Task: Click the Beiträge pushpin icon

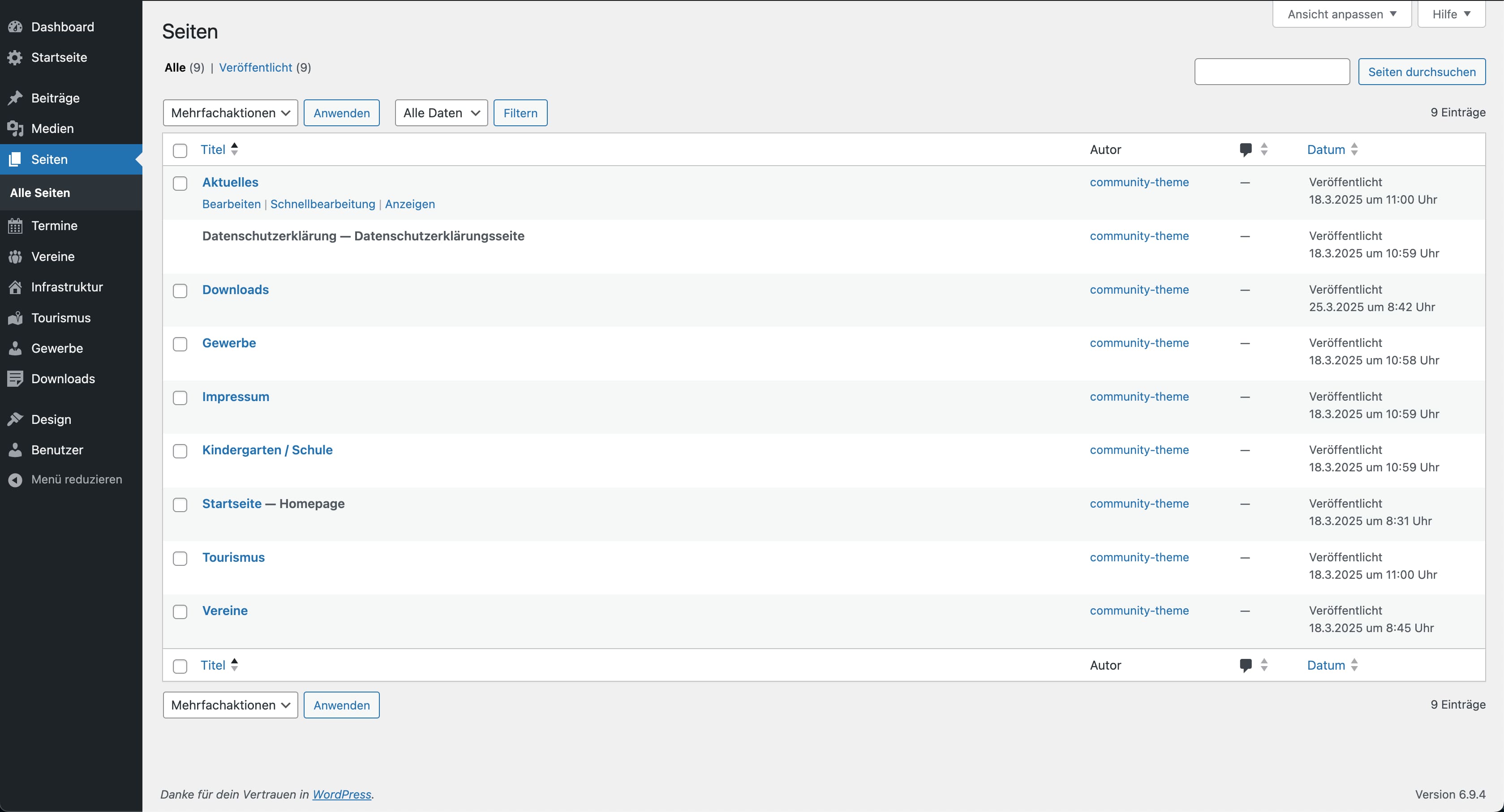Action: [15, 98]
